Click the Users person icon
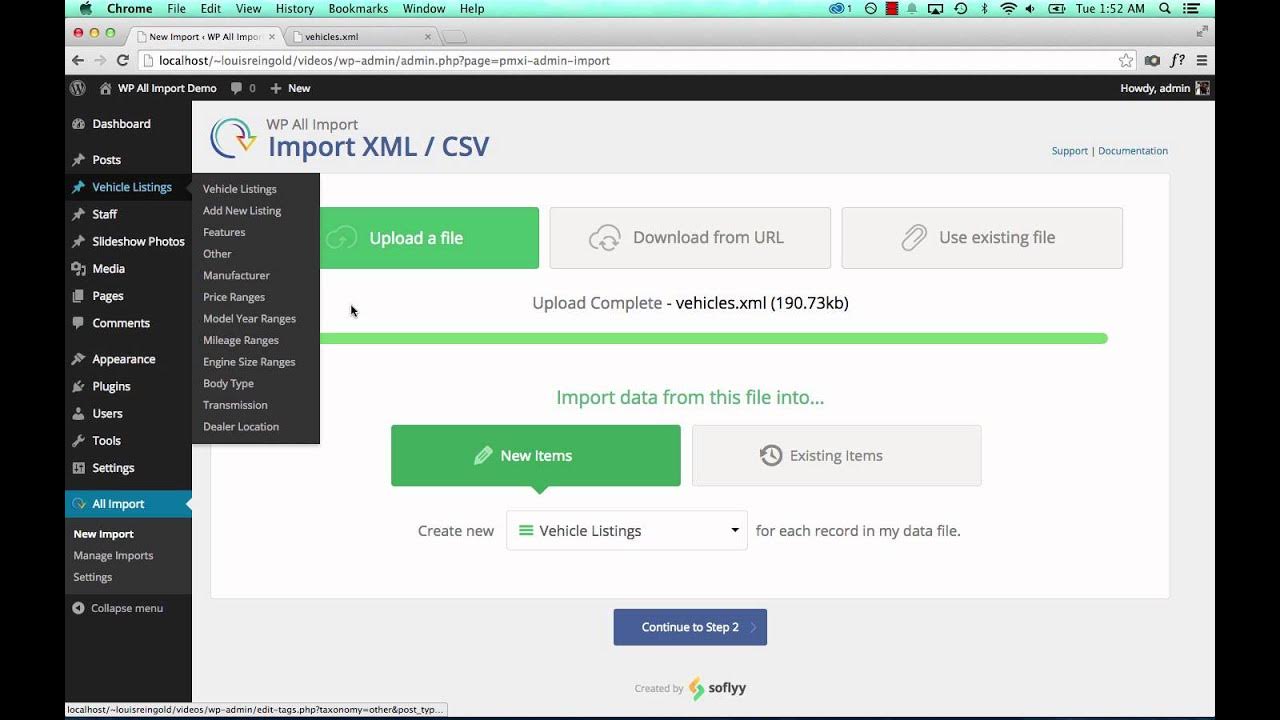 point(78,413)
